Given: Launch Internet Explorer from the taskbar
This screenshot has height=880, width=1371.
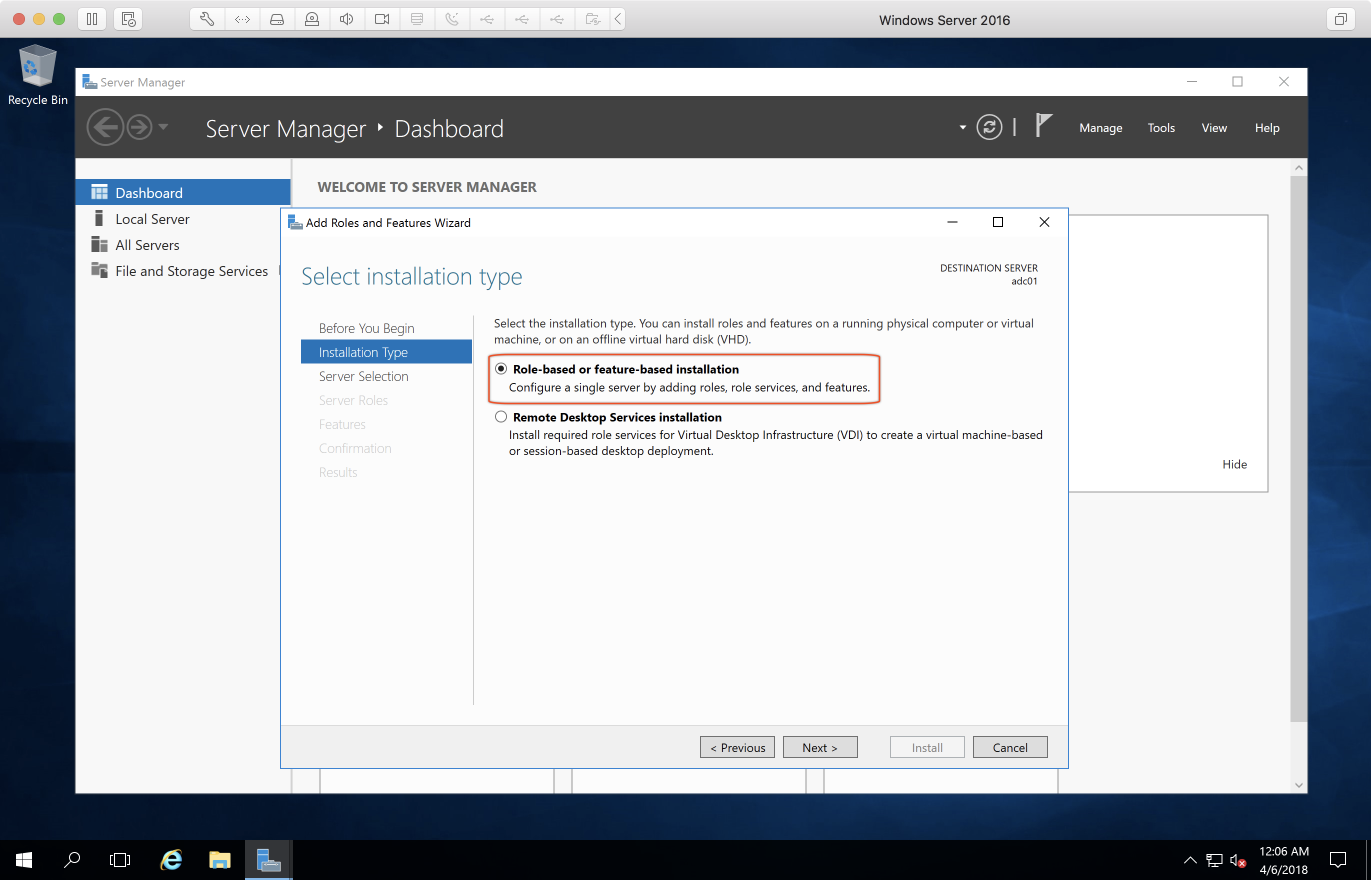Looking at the screenshot, I should click(x=172, y=859).
